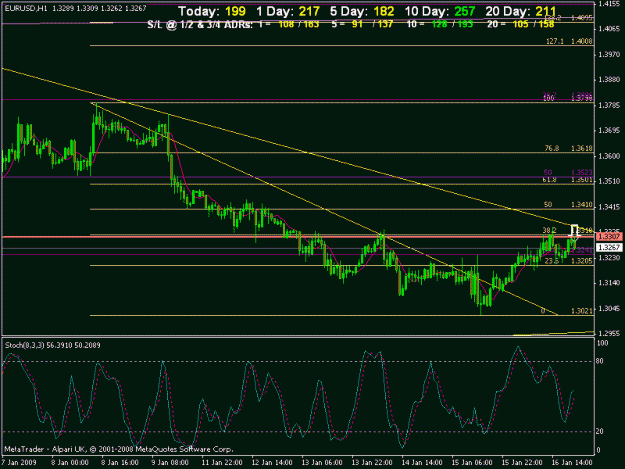Click the '15 Jan 06:00' time axis label
Image resolution: width=625 pixels, height=469 pixels.
472,463
